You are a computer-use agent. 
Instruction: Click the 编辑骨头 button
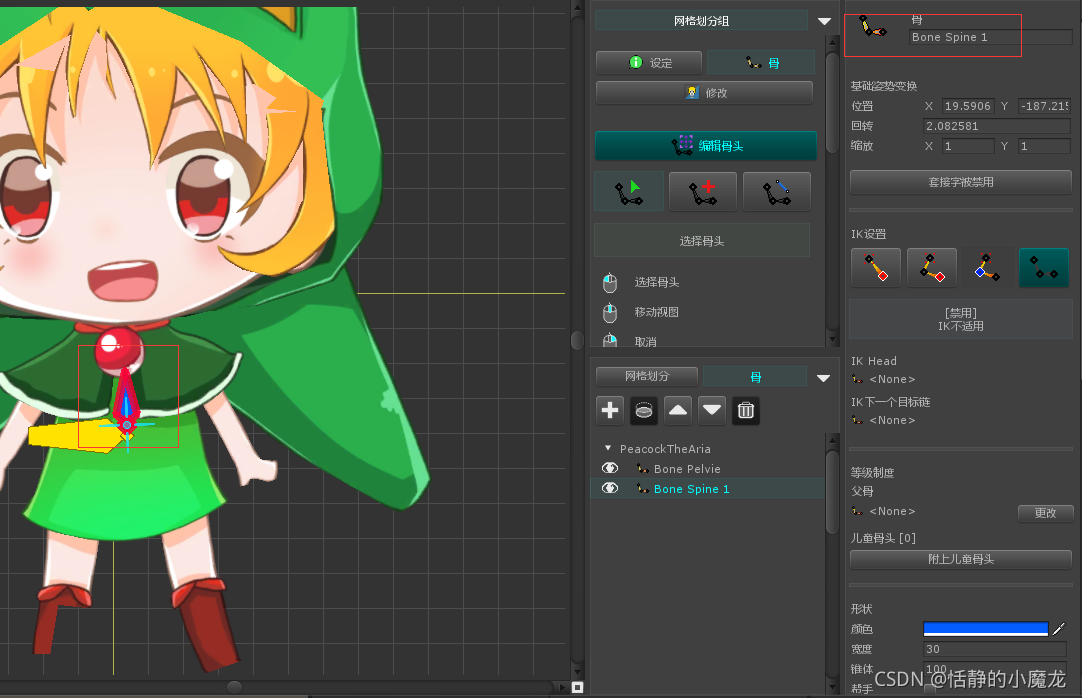tap(706, 146)
